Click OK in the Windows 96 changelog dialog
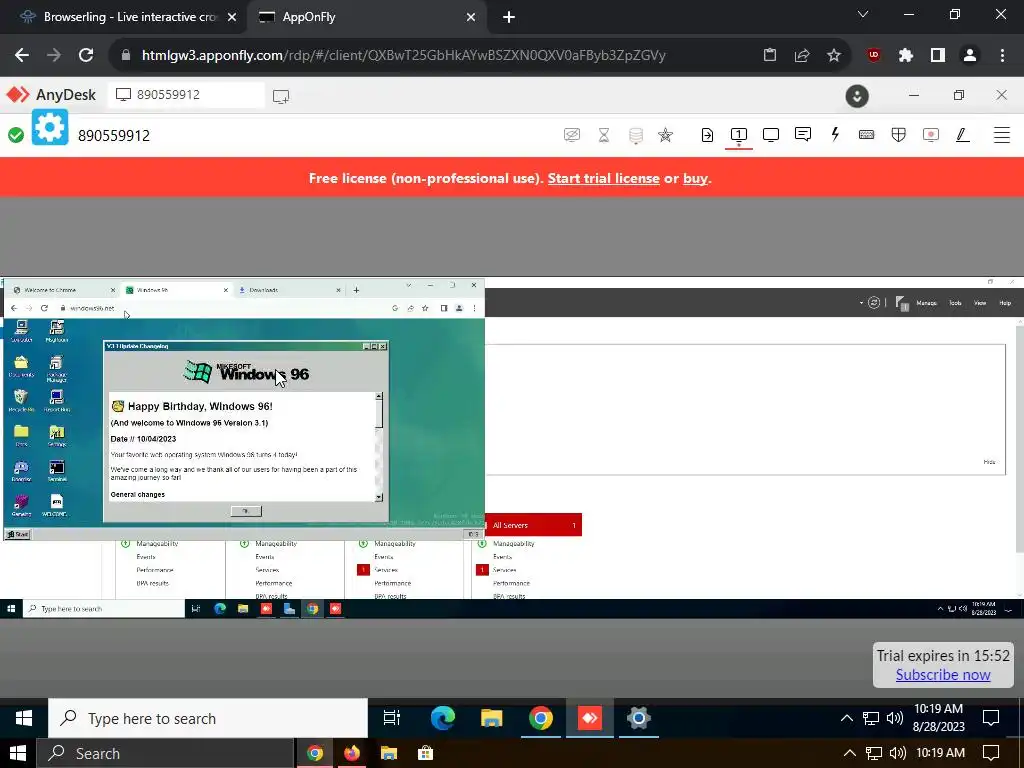Image resolution: width=1024 pixels, height=768 pixels. 246,511
